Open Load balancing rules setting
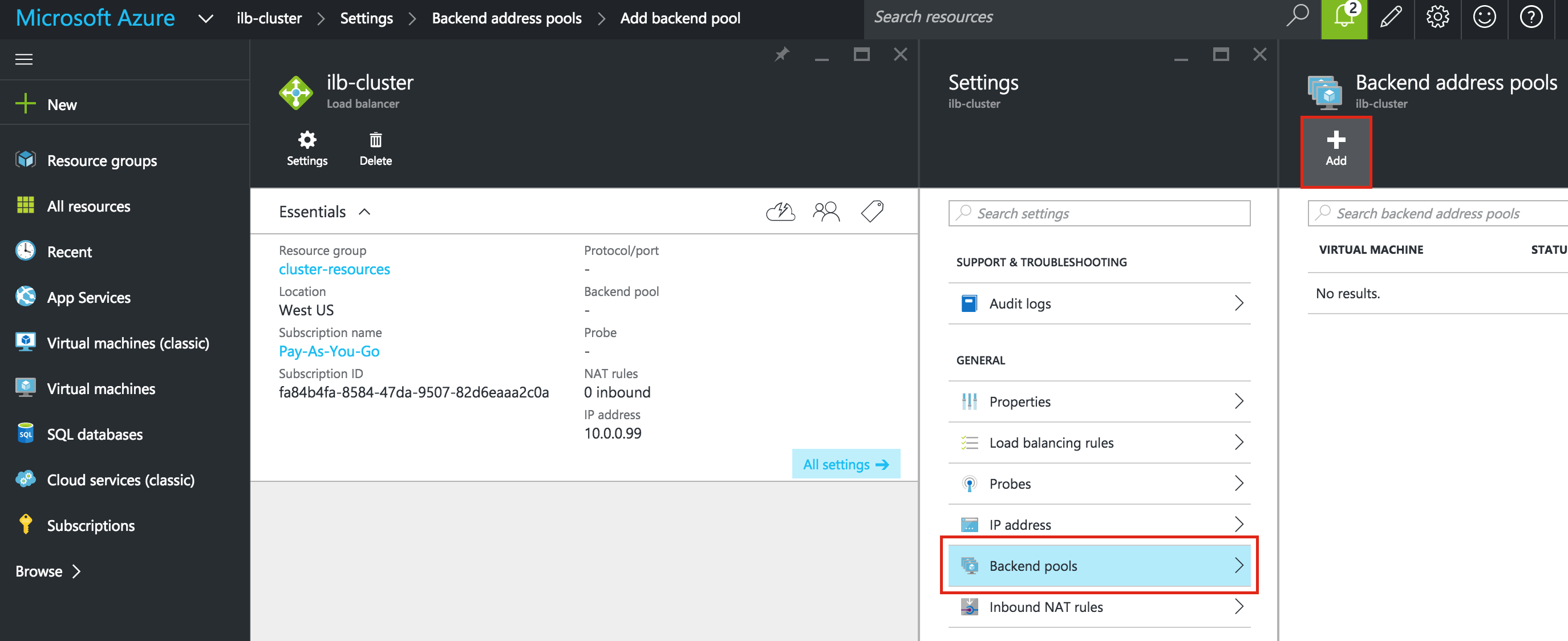The height and width of the screenshot is (641, 1568). click(1099, 443)
